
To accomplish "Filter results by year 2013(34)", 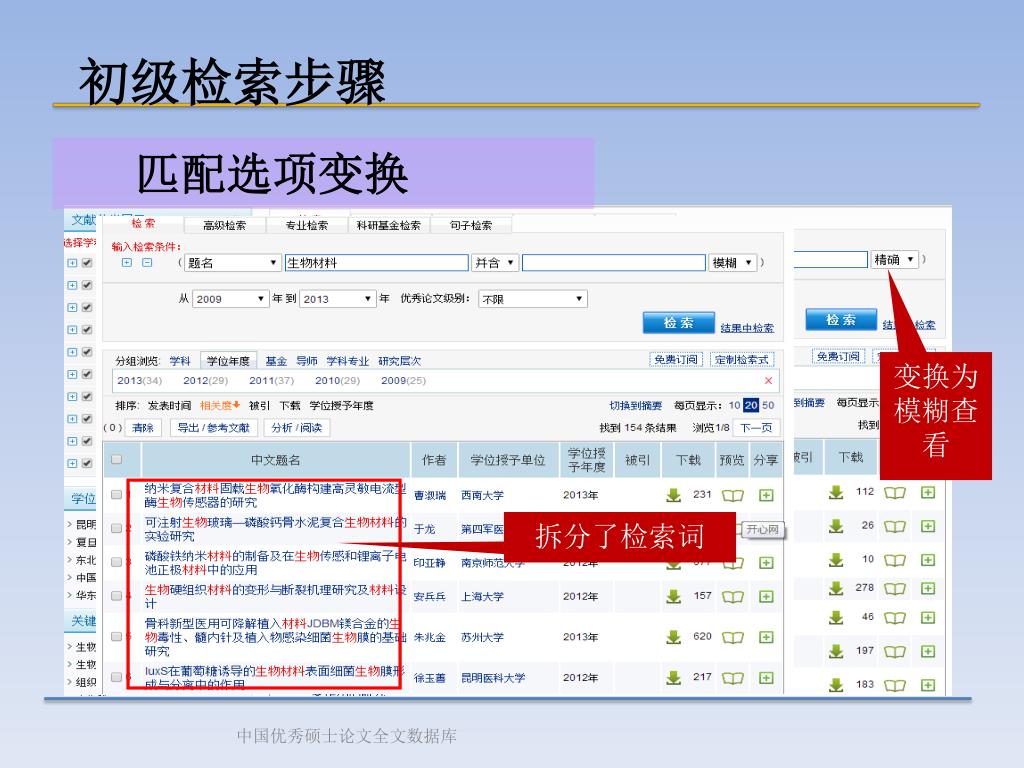I will 139,381.
